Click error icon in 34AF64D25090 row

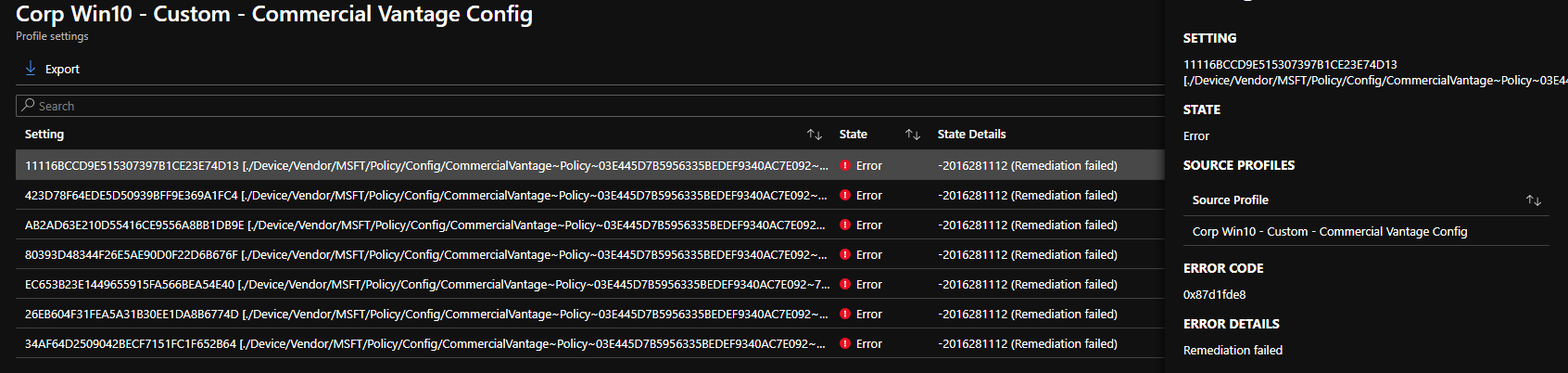click(x=845, y=343)
